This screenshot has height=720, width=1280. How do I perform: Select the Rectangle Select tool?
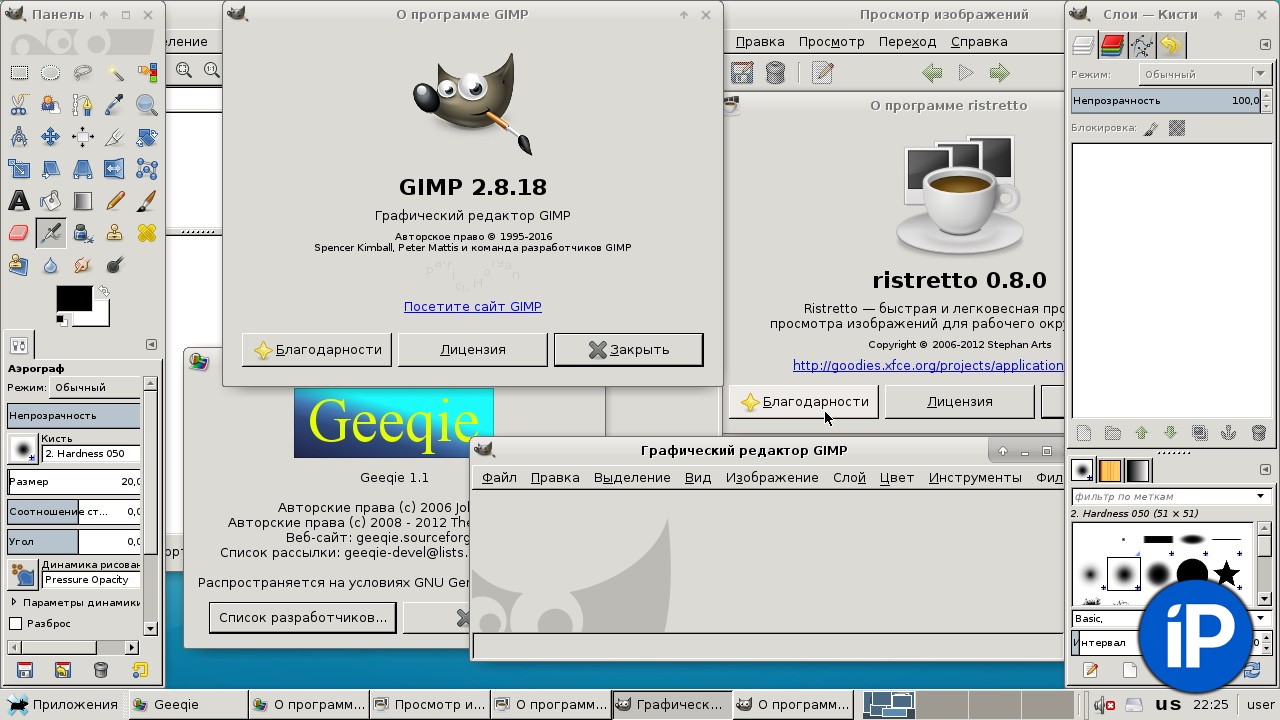coord(18,73)
